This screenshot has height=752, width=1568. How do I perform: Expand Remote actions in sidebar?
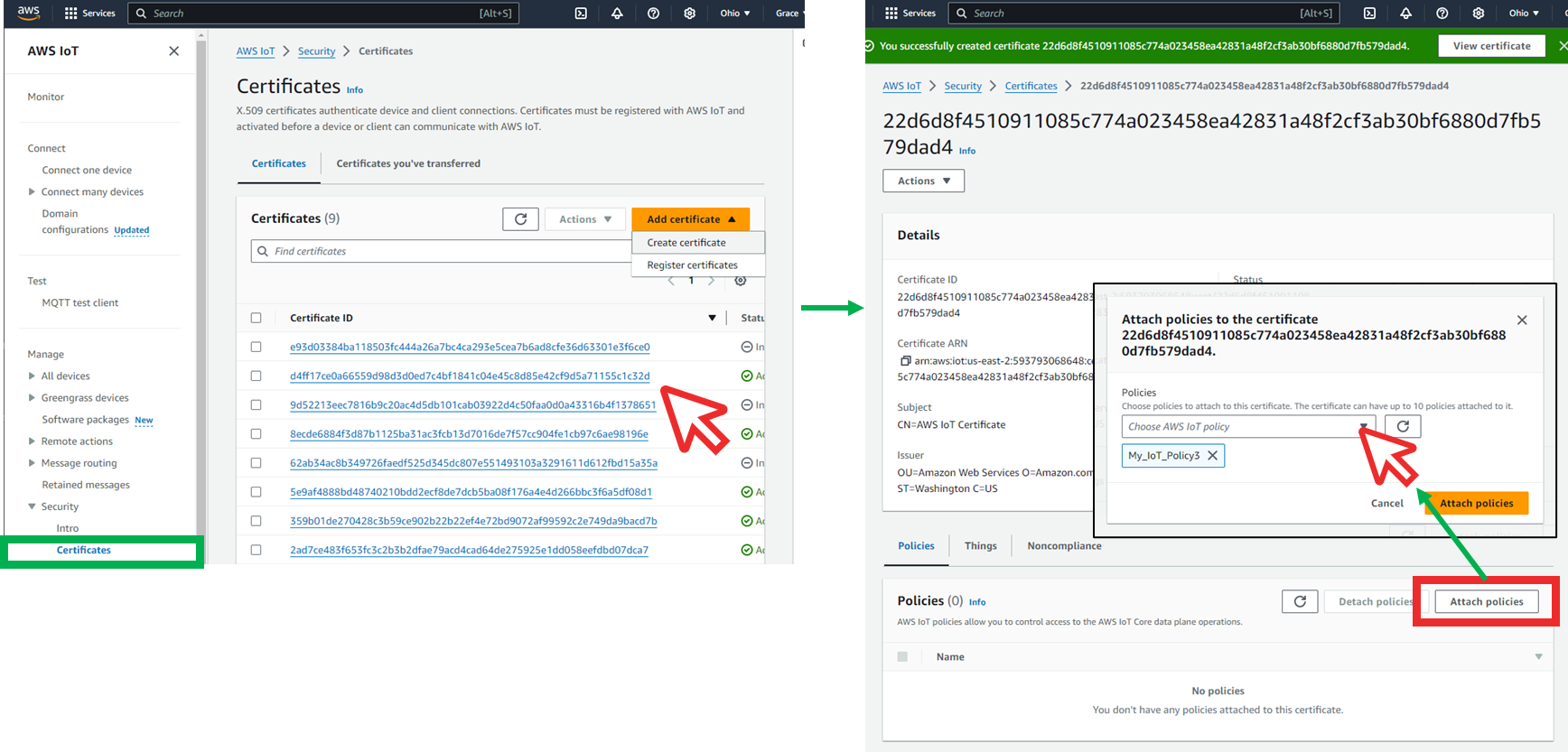point(32,441)
